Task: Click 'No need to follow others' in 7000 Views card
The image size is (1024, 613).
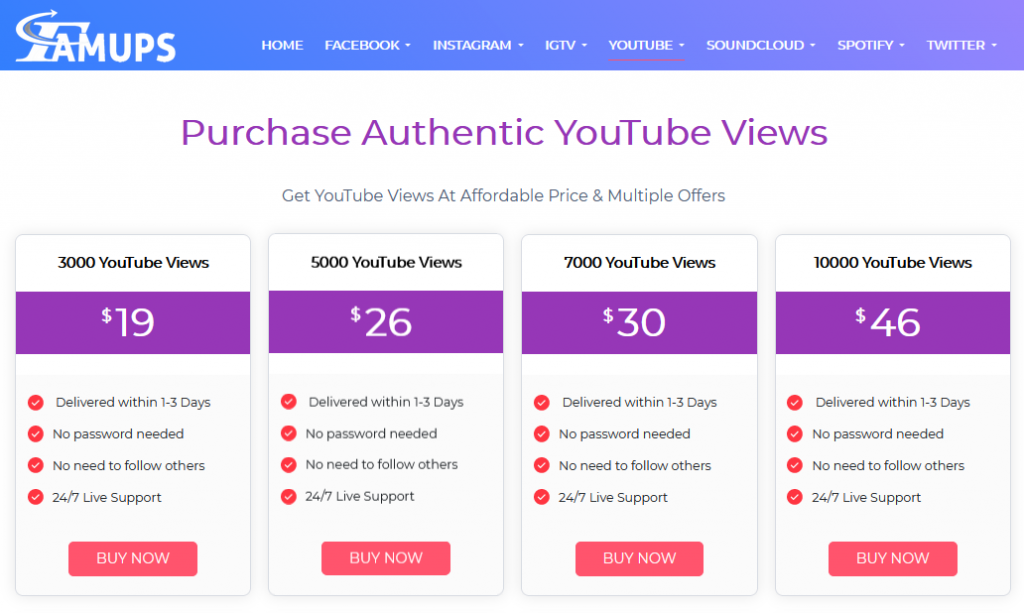Action: pos(635,465)
